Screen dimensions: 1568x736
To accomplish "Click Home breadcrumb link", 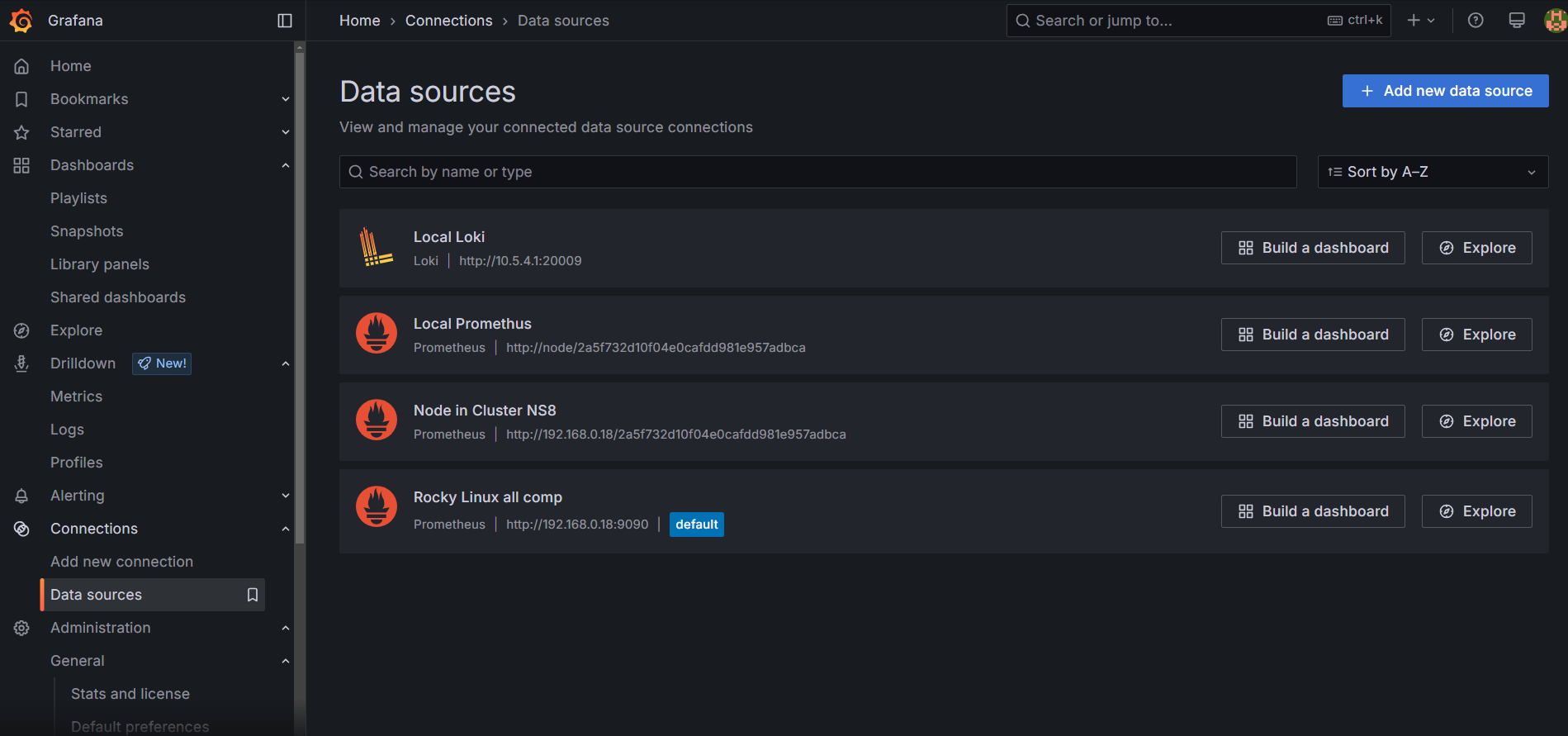I will click(x=360, y=21).
